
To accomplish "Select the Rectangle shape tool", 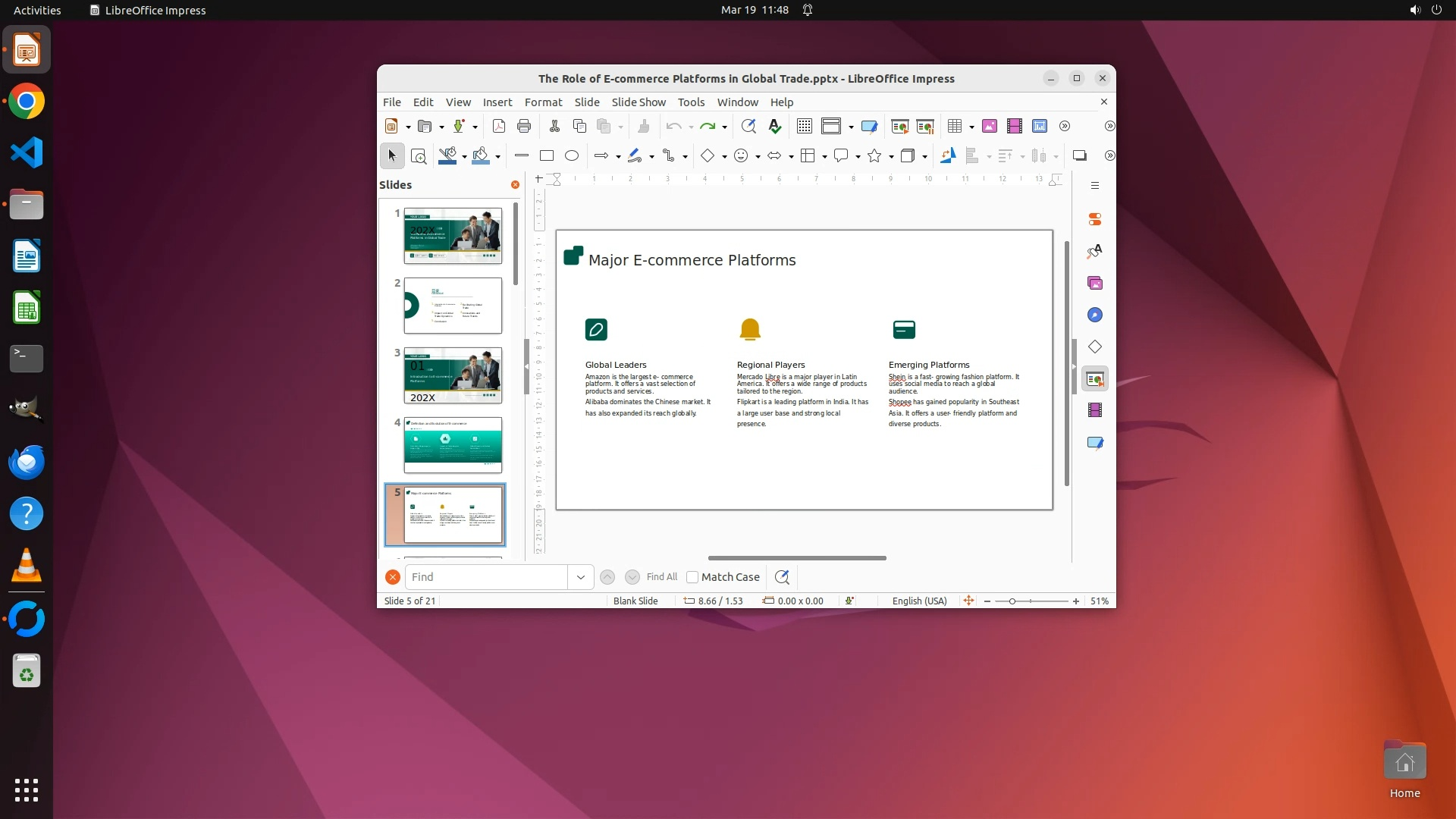I will pyautogui.click(x=546, y=156).
